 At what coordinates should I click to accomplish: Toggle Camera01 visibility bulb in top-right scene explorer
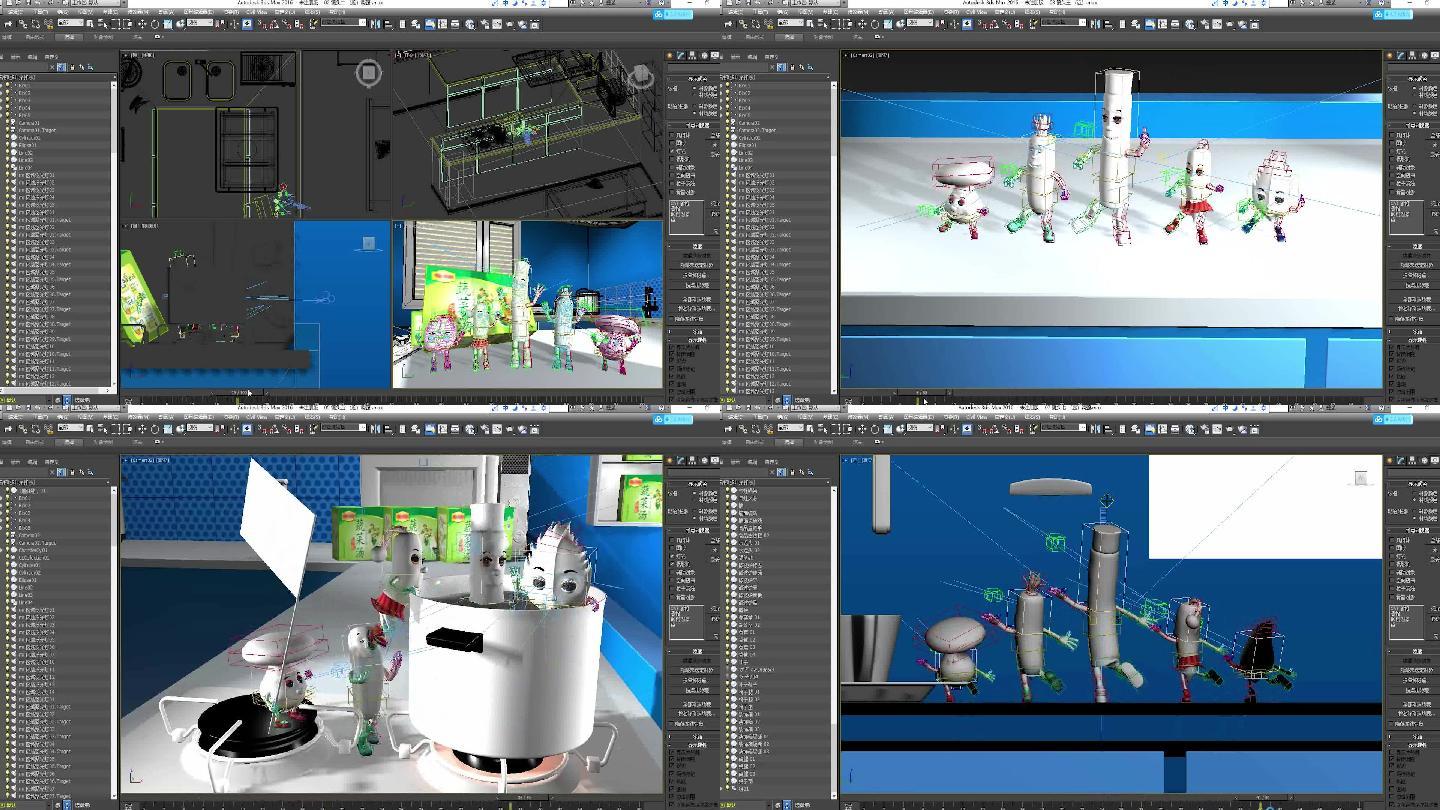coord(728,123)
